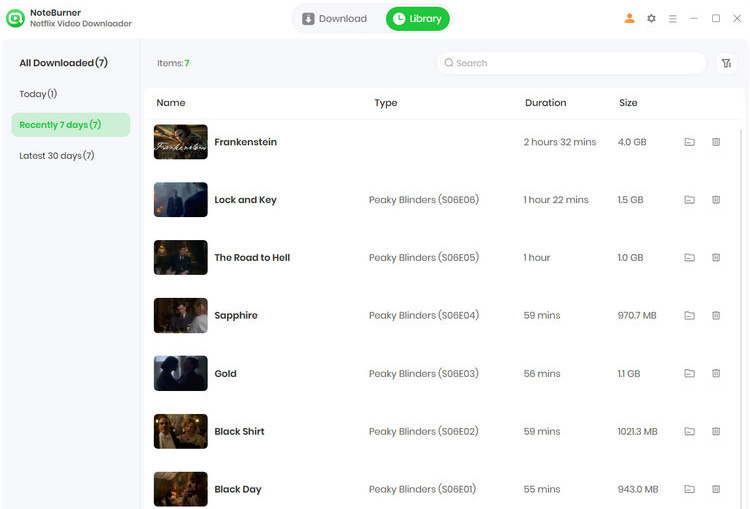Open the Frankenstein thumbnail

click(x=181, y=142)
